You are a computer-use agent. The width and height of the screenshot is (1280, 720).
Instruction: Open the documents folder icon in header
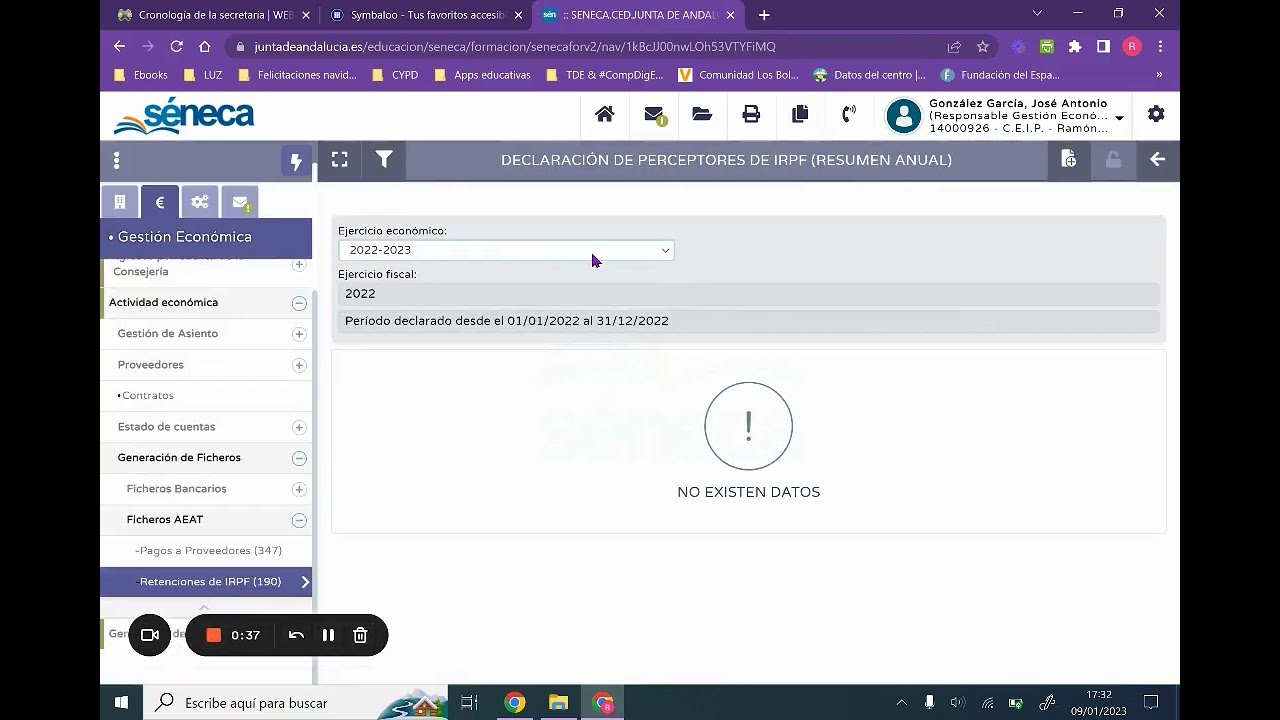point(702,114)
